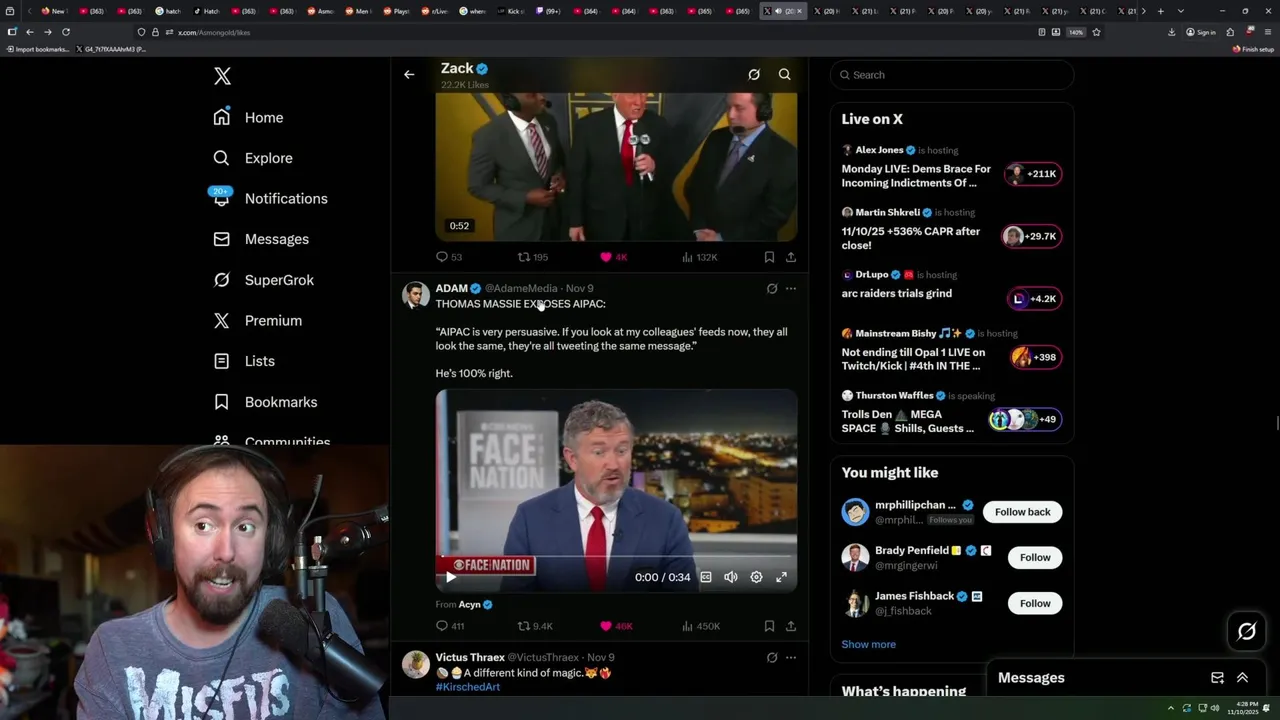The image size is (1280, 720).
Task: Share the ADAM post
Action: [x=791, y=626]
